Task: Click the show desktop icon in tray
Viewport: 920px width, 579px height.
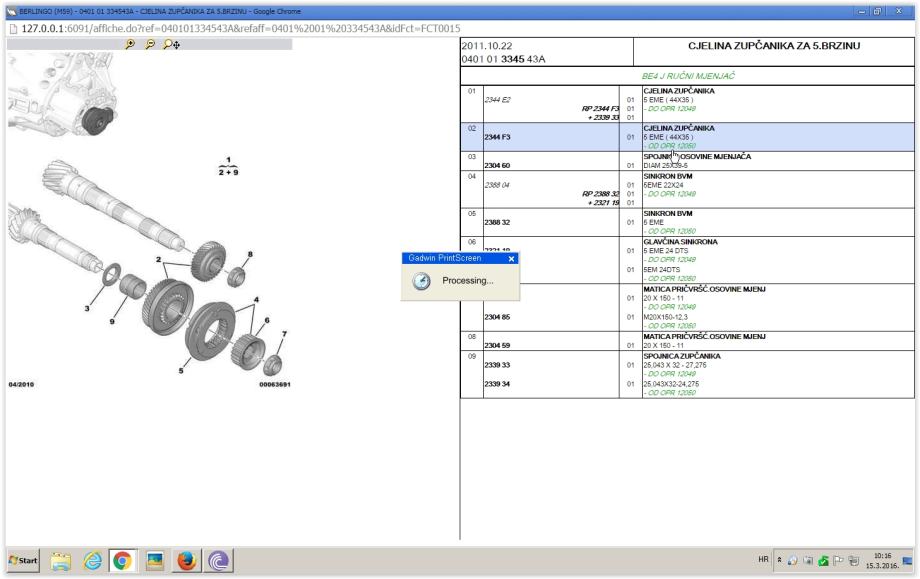Action: coord(907,560)
